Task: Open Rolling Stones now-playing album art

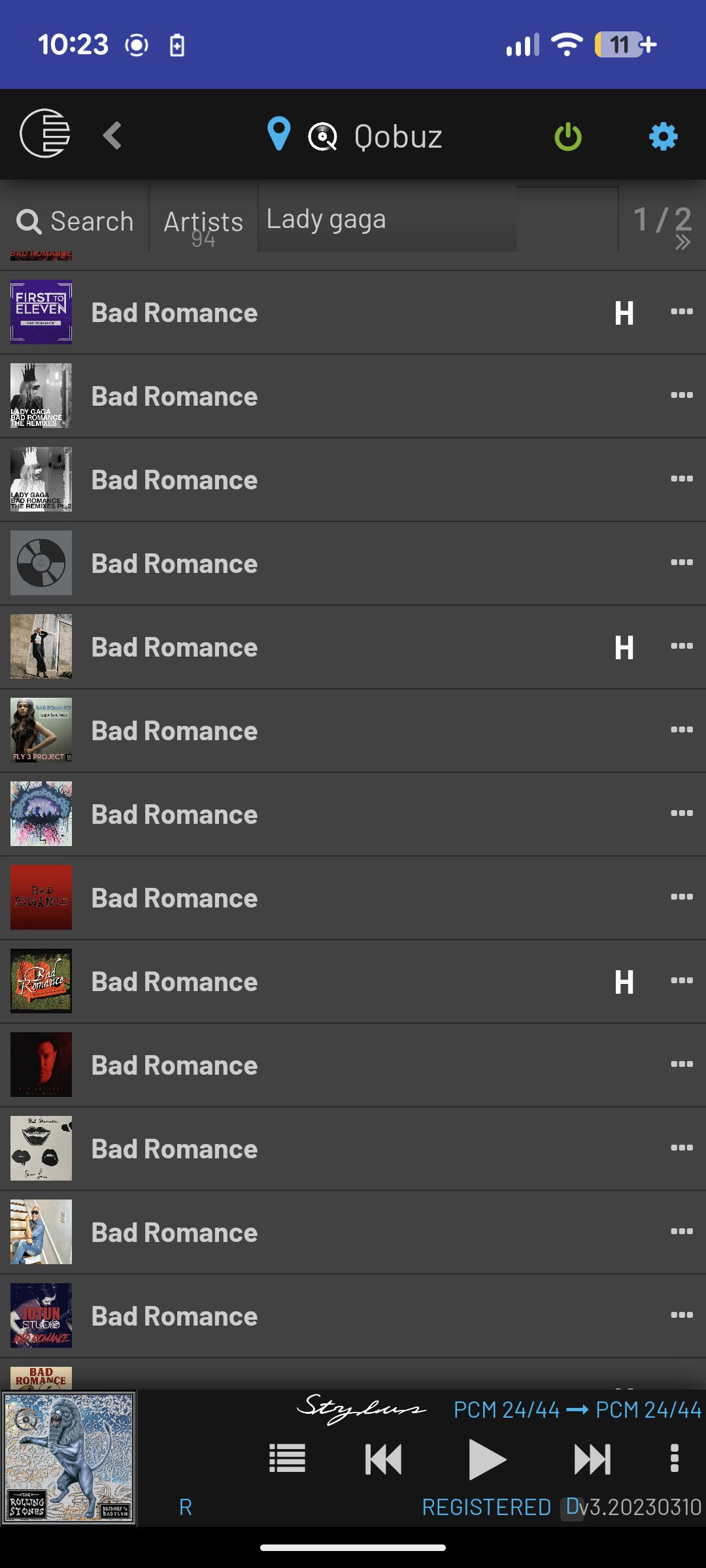Action: click(x=69, y=1458)
